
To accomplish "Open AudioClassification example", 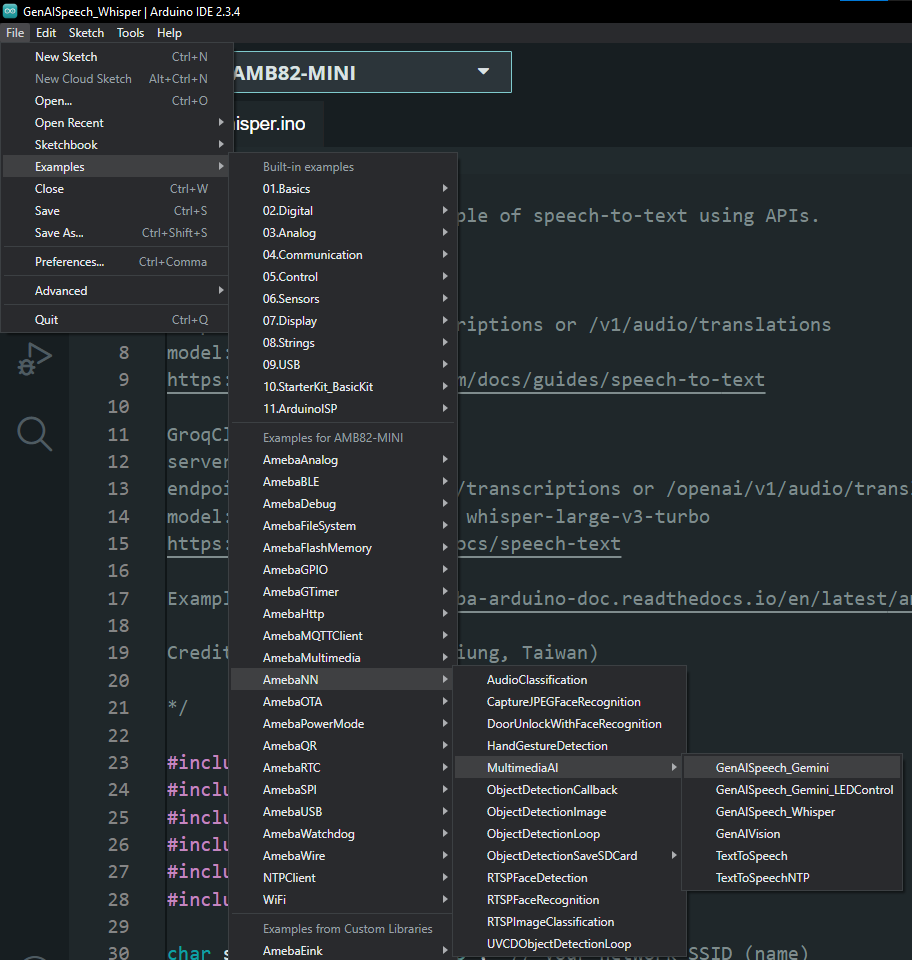I will coord(569,680).
